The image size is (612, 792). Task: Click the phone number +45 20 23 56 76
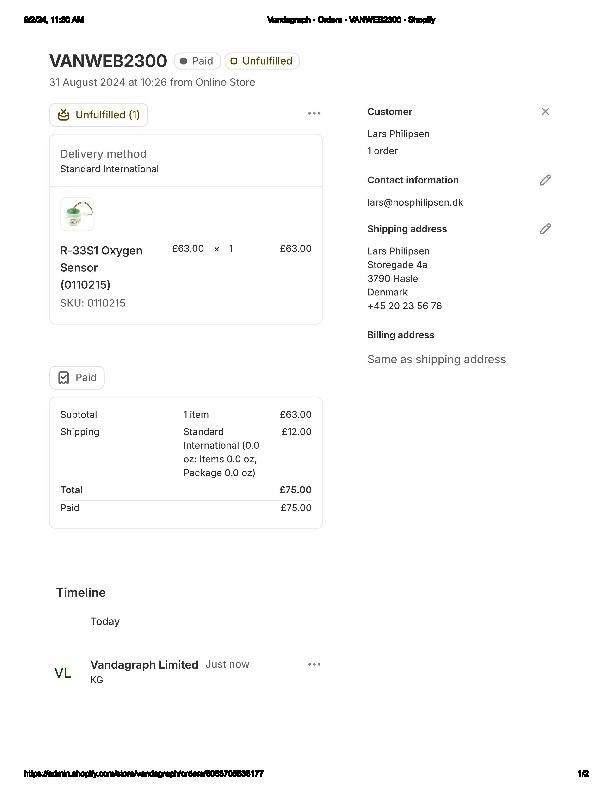(404, 306)
